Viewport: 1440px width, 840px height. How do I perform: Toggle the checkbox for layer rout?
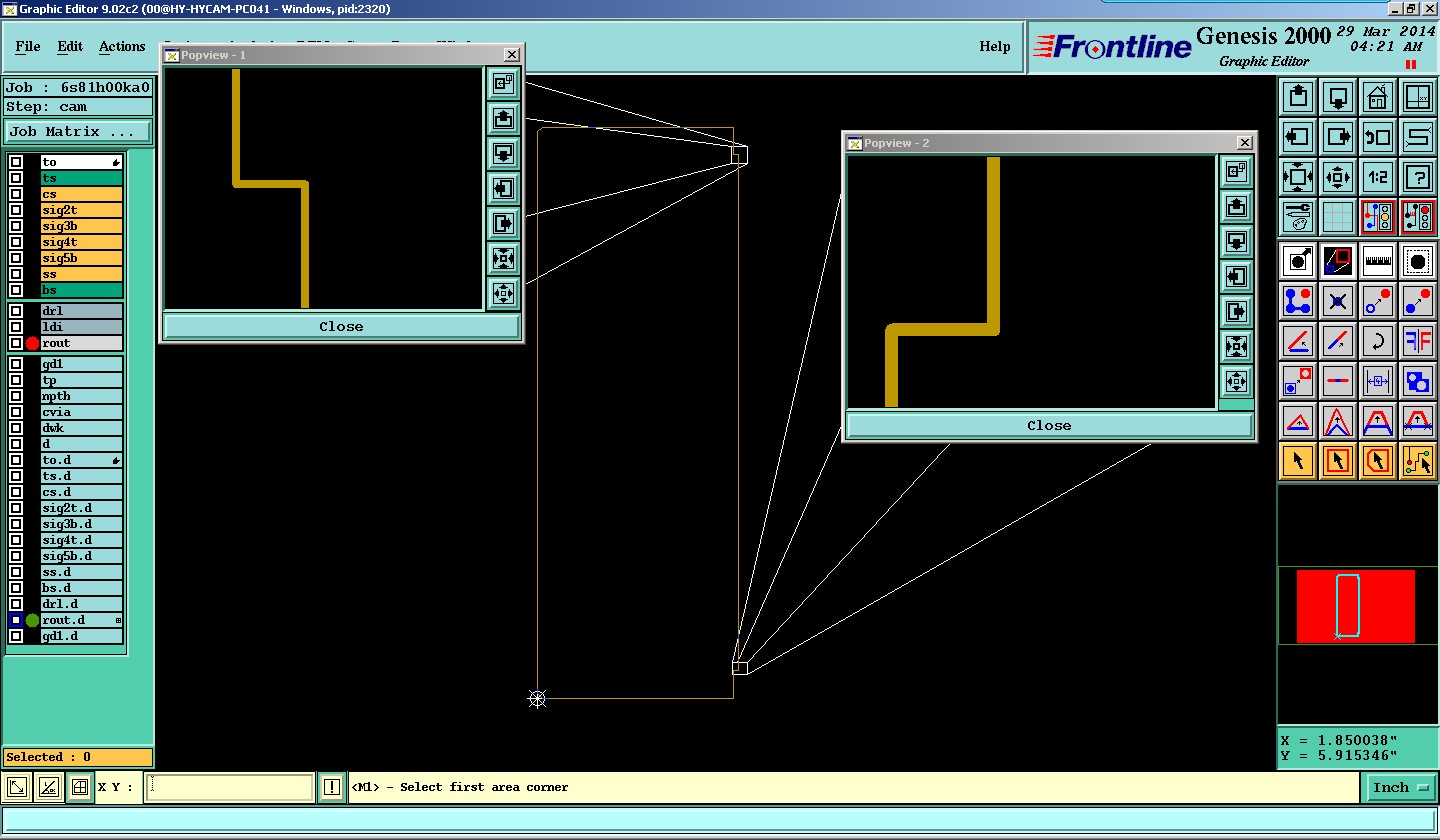[16, 343]
